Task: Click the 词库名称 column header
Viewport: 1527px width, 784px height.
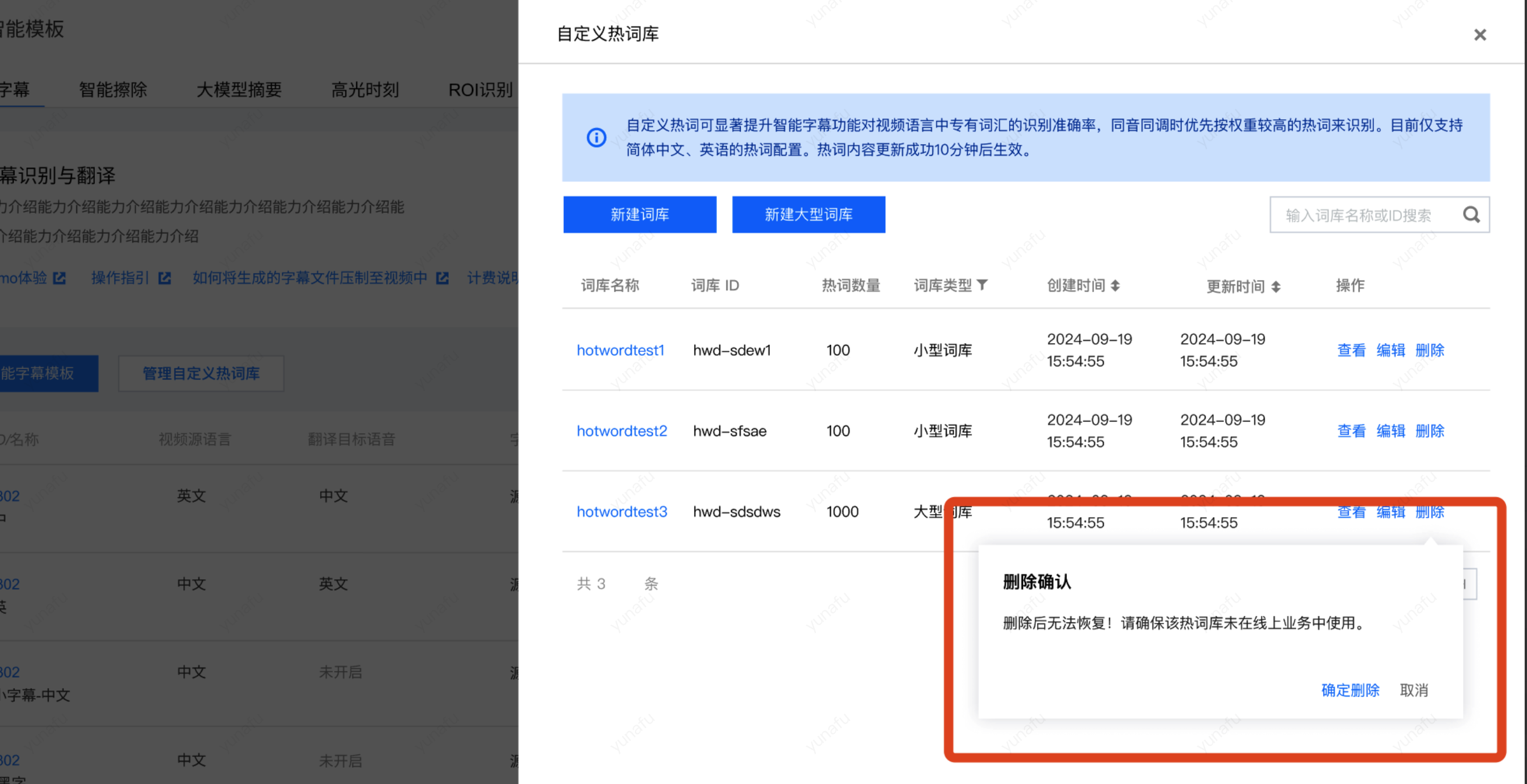Action: tap(609, 286)
